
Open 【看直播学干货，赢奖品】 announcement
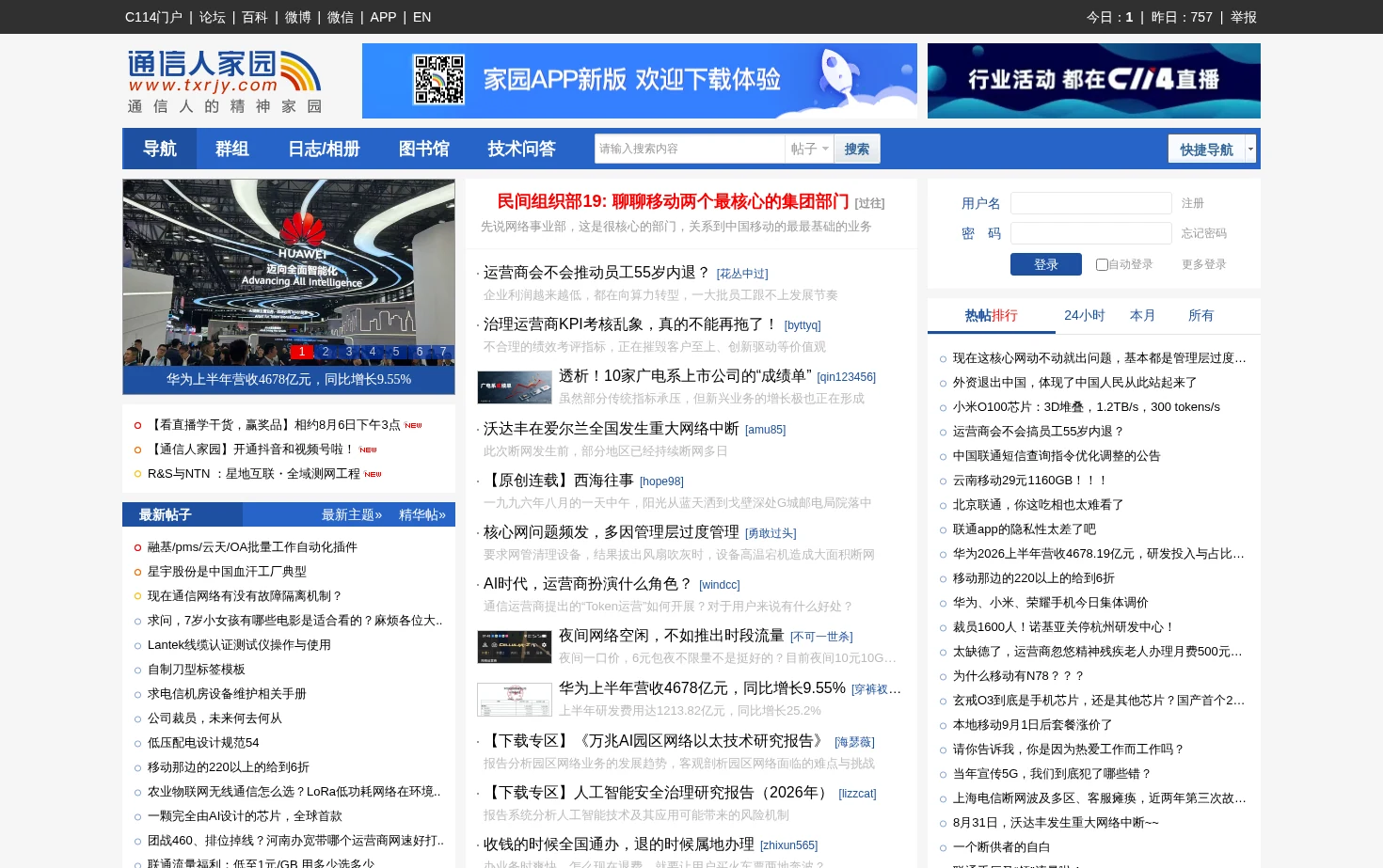point(274,425)
